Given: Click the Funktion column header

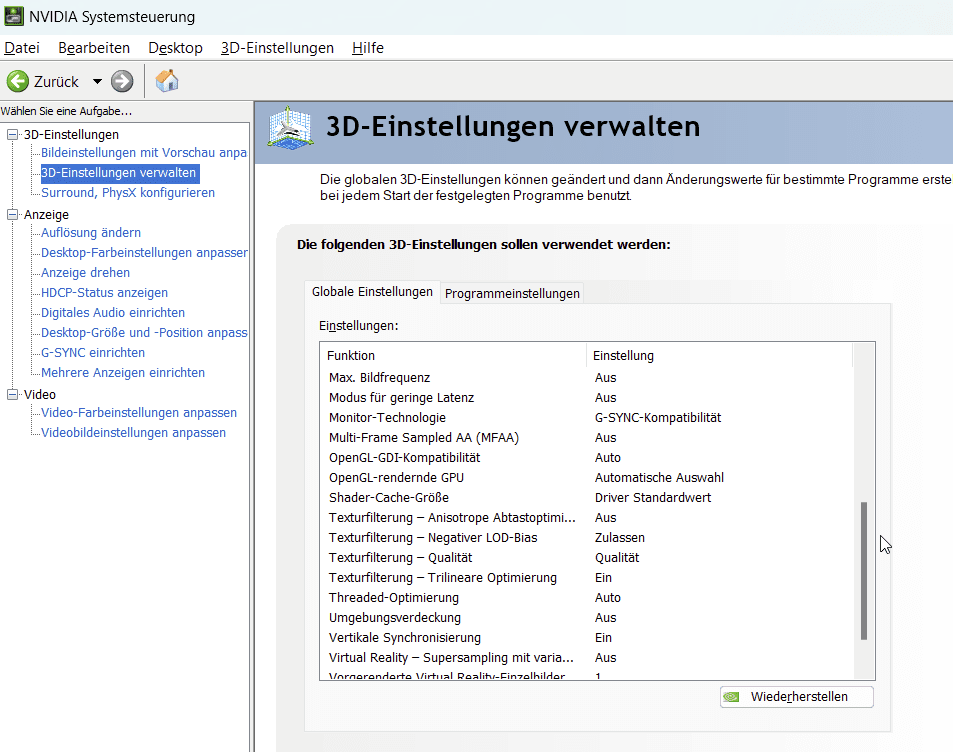Looking at the screenshot, I should click(x=453, y=356).
